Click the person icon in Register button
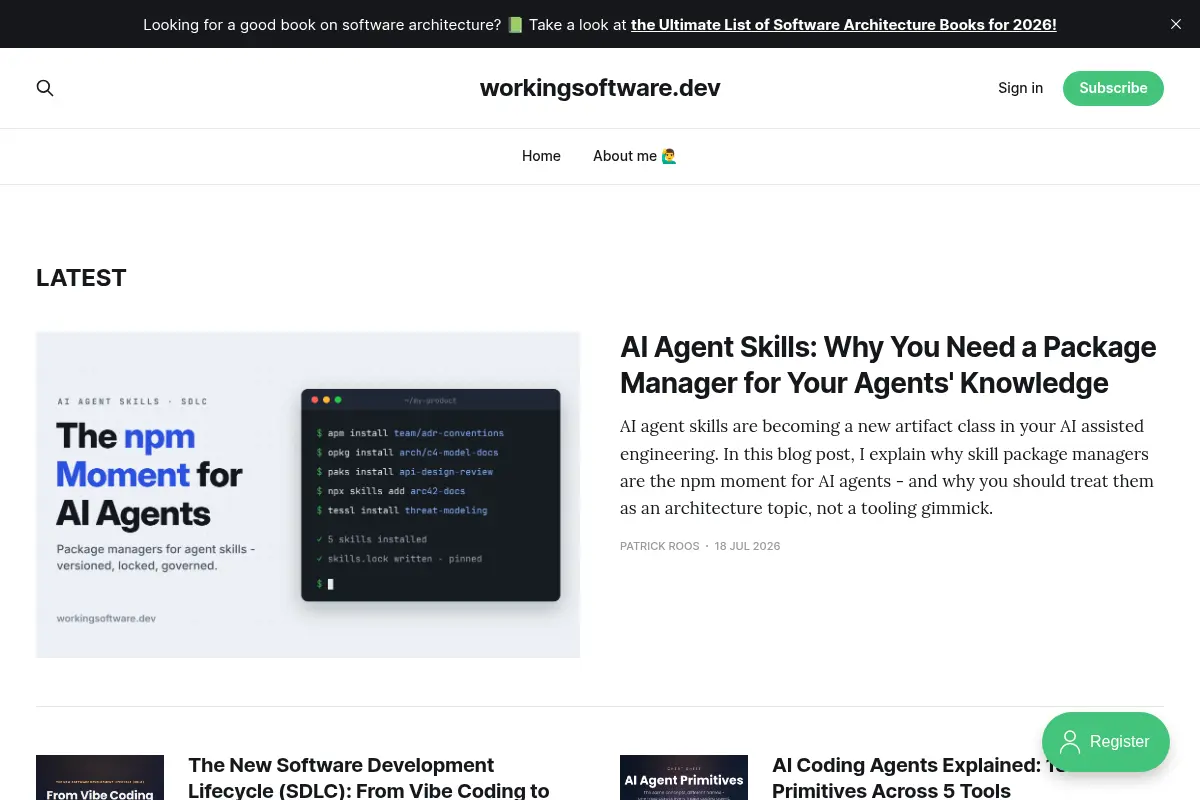Viewport: 1200px width, 800px height. pos(1070,742)
